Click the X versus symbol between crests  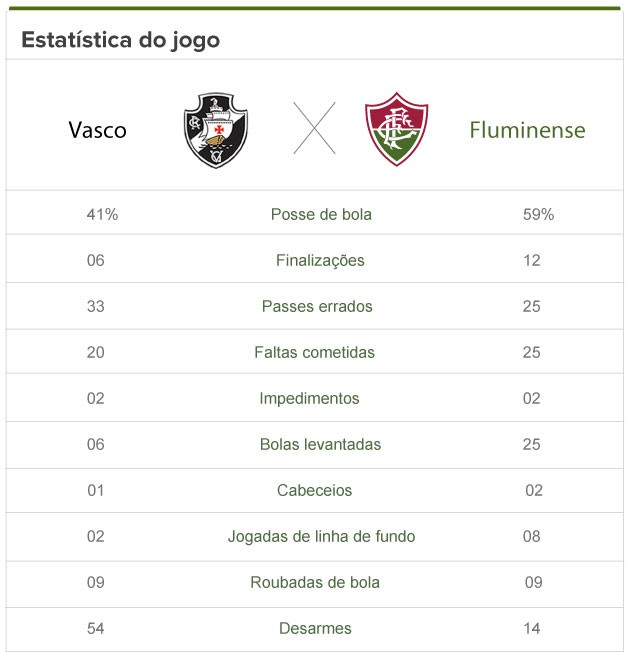point(314,128)
